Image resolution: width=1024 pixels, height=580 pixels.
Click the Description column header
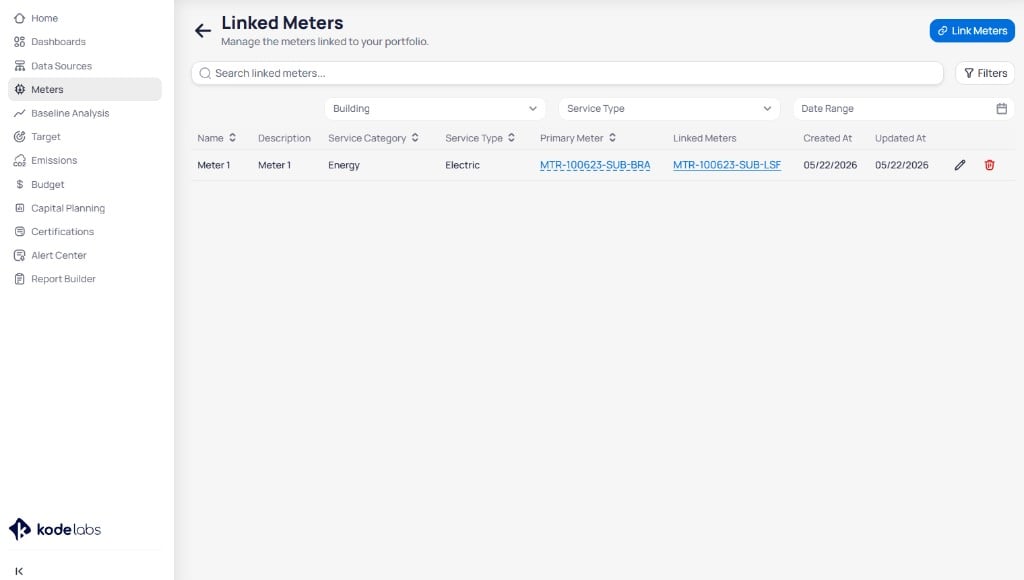(x=284, y=138)
